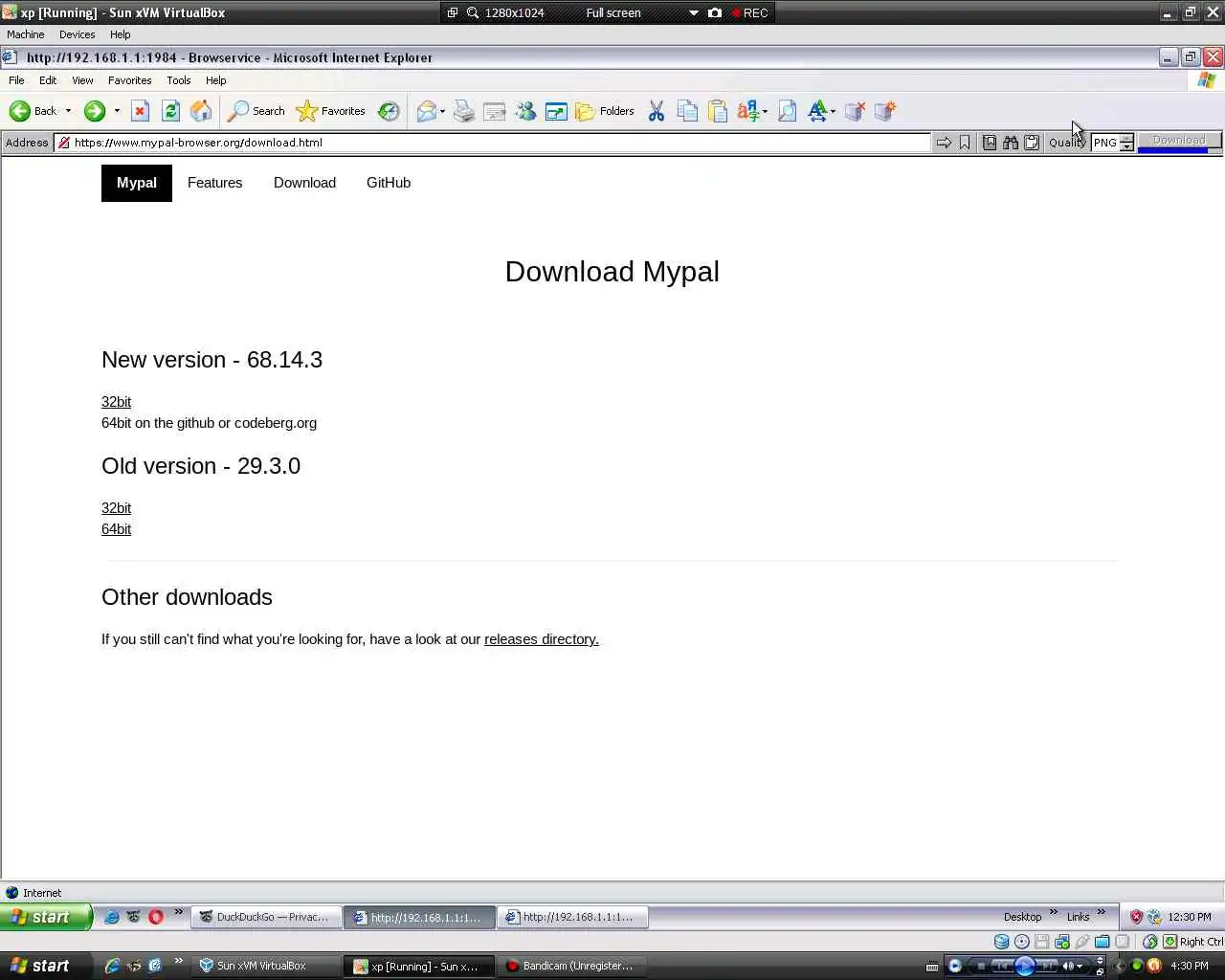Refresh the page using the green arrows icon

(x=170, y=111)
